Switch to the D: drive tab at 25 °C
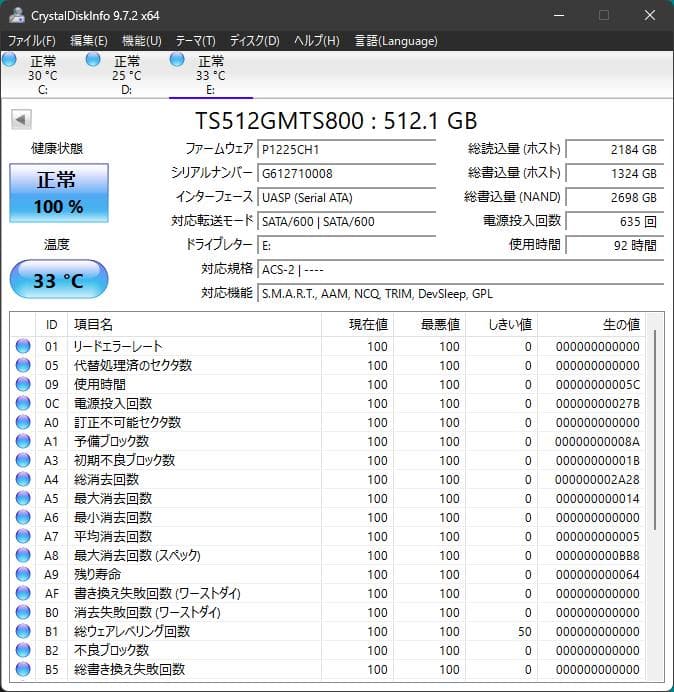The height and width of the screenshot is (692, 674). click(x=126, y=75)
